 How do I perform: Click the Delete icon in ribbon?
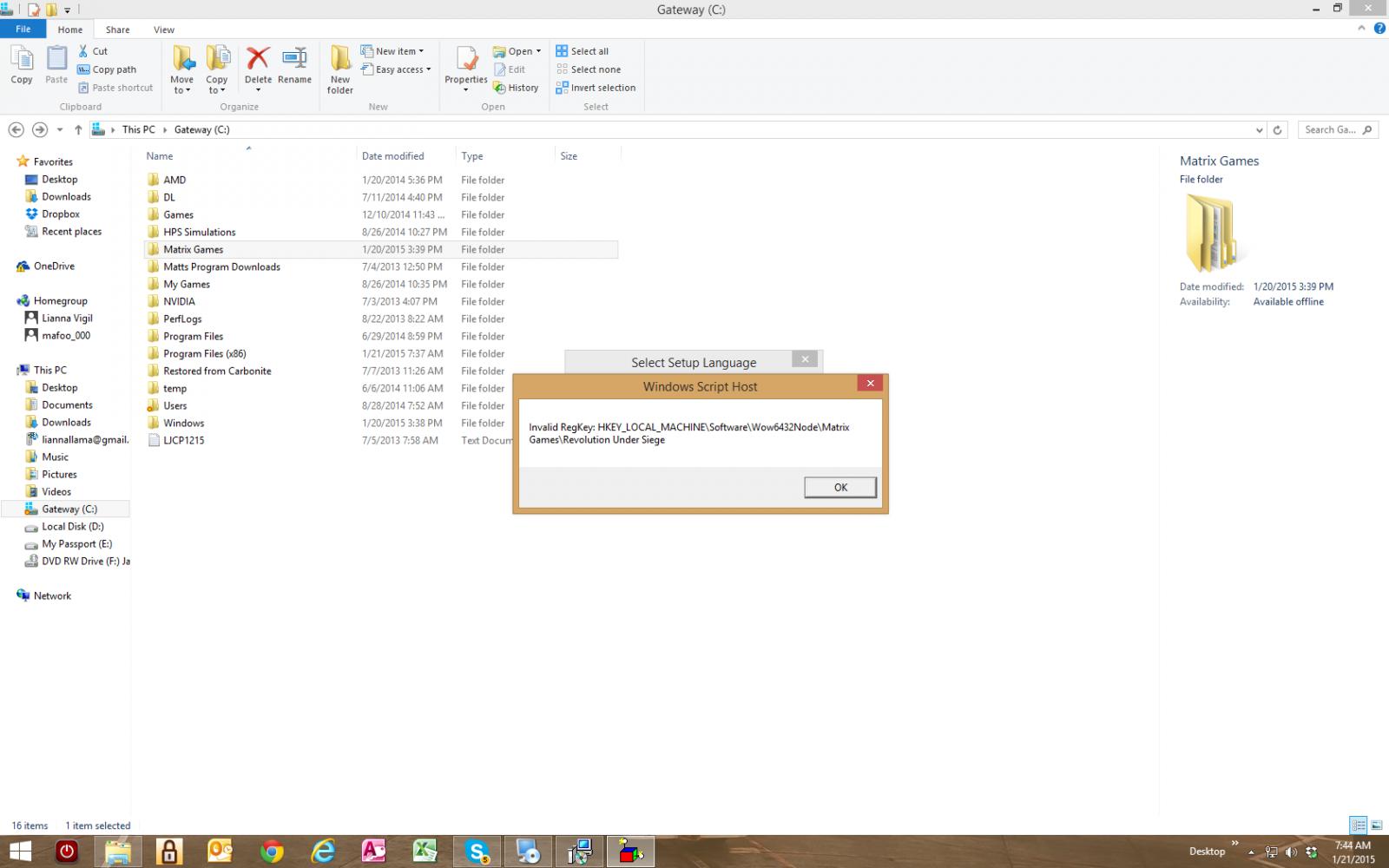point(258,67)
